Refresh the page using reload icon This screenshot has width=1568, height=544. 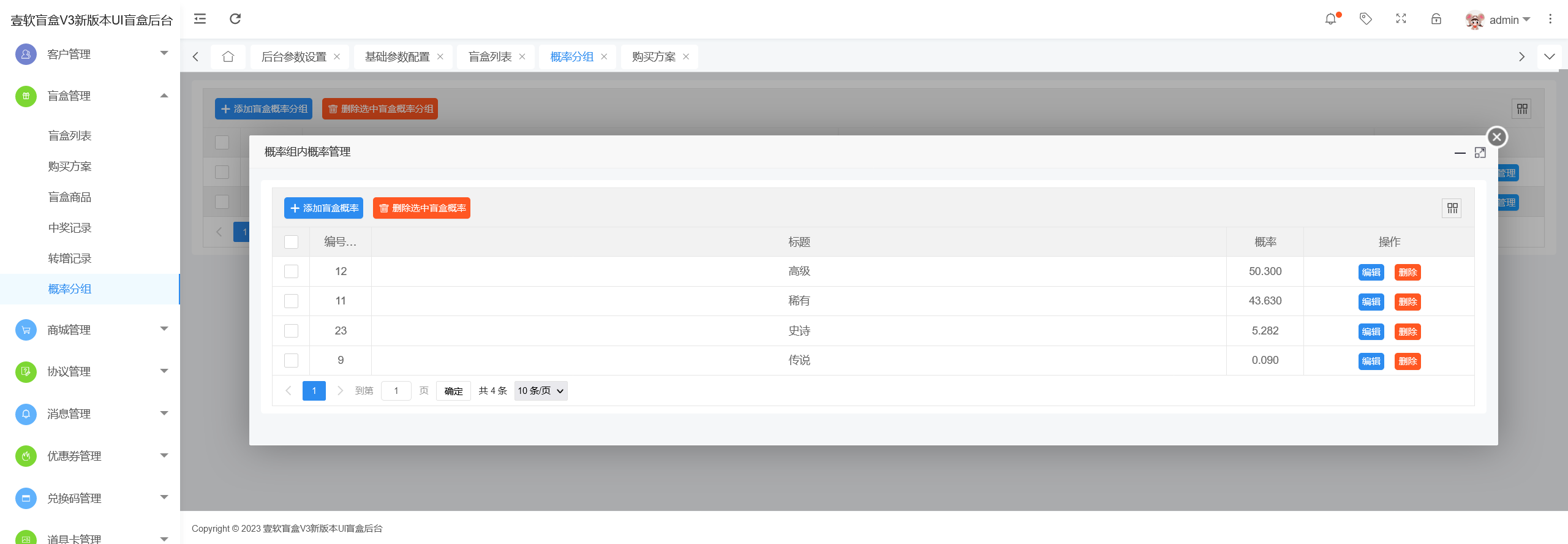point(235,19)
